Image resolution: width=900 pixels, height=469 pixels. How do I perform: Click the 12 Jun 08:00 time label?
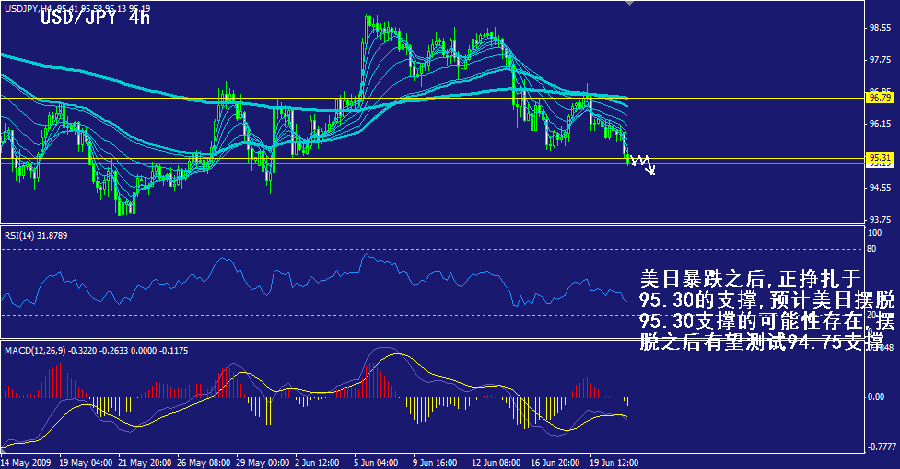(x=496, y=463)
